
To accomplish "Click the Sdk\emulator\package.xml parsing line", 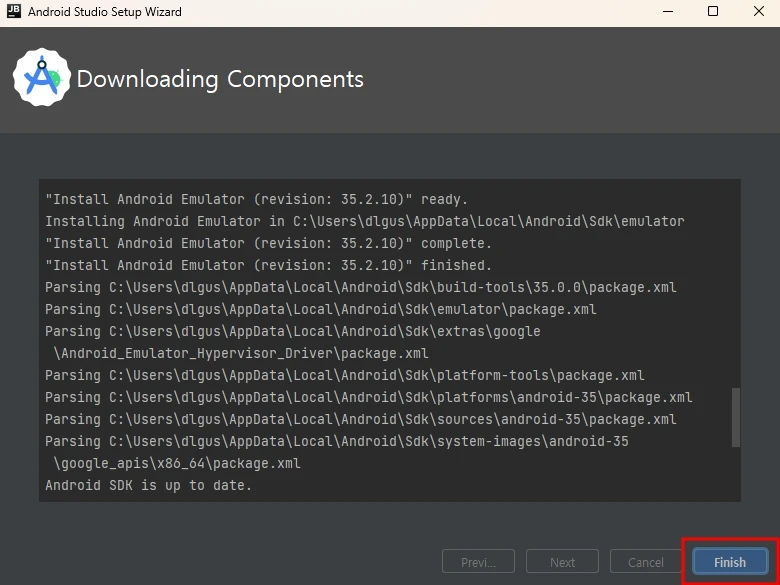I will [320, 309].
